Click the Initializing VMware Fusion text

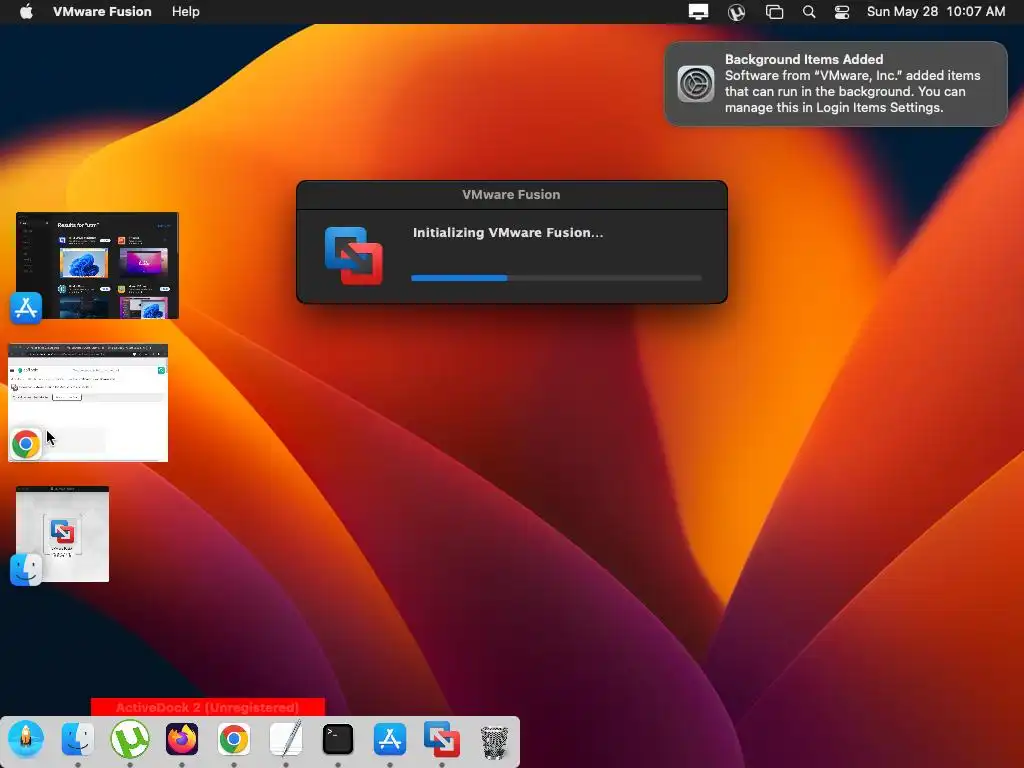pyautogui.click(x=507, y=232)
